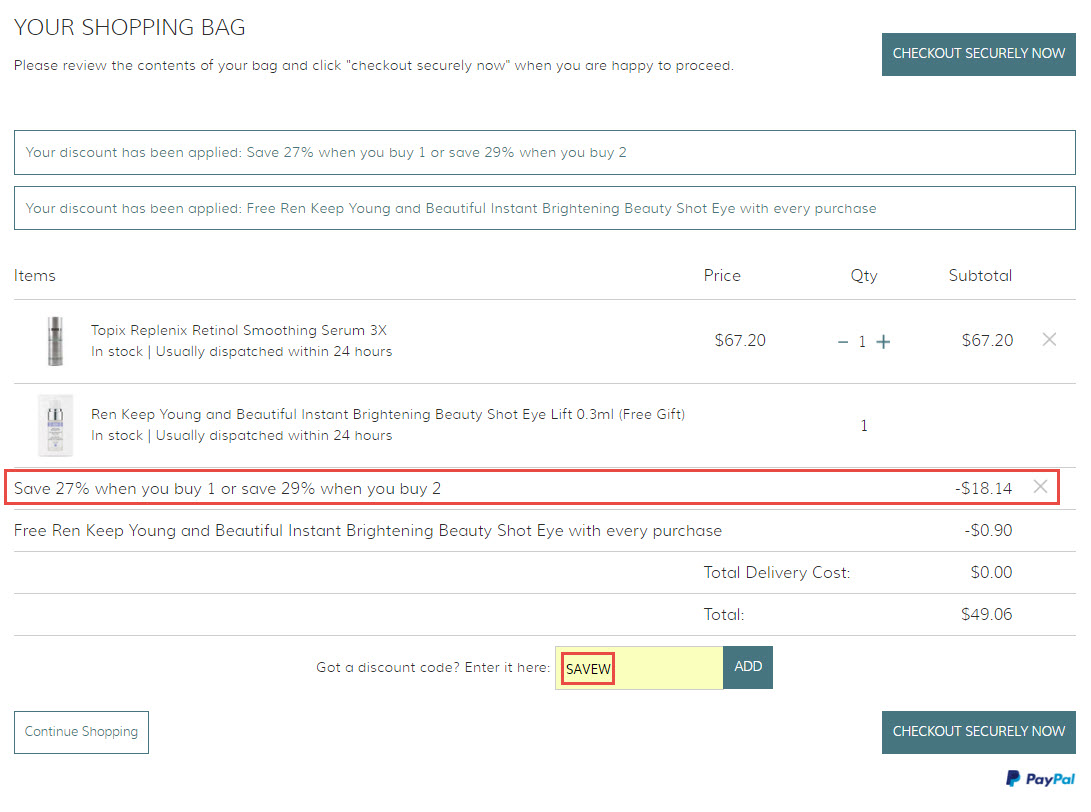
Task: Click the Save 27% when you buy 1 row text
Action: pos(228,488)
